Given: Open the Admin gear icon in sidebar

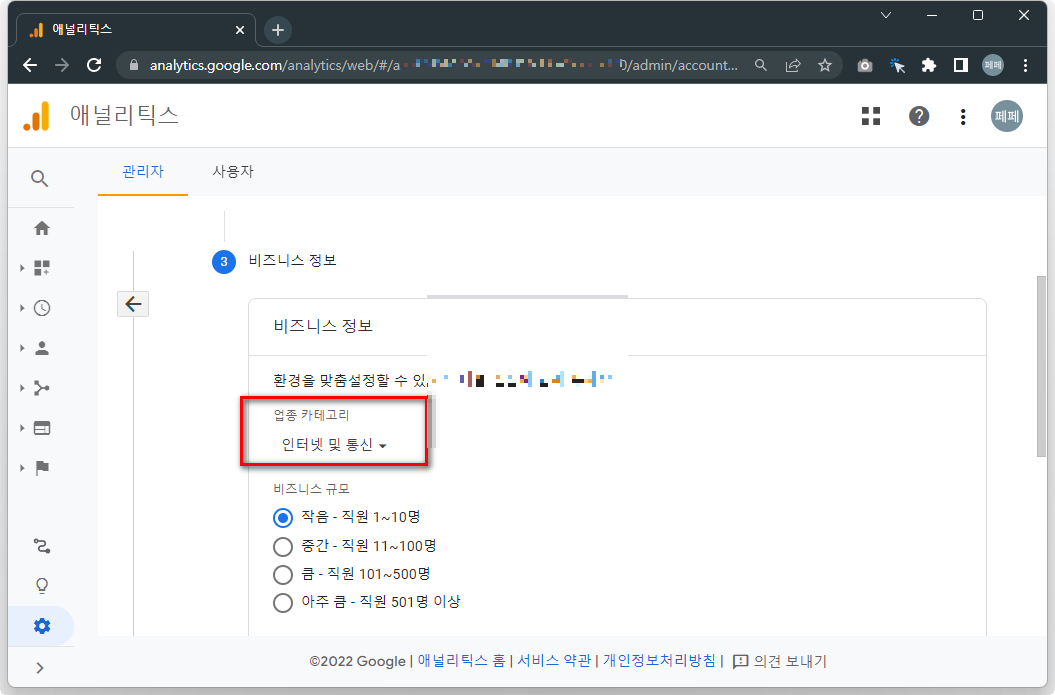Looking at the screenshot, I should point(41,625).
